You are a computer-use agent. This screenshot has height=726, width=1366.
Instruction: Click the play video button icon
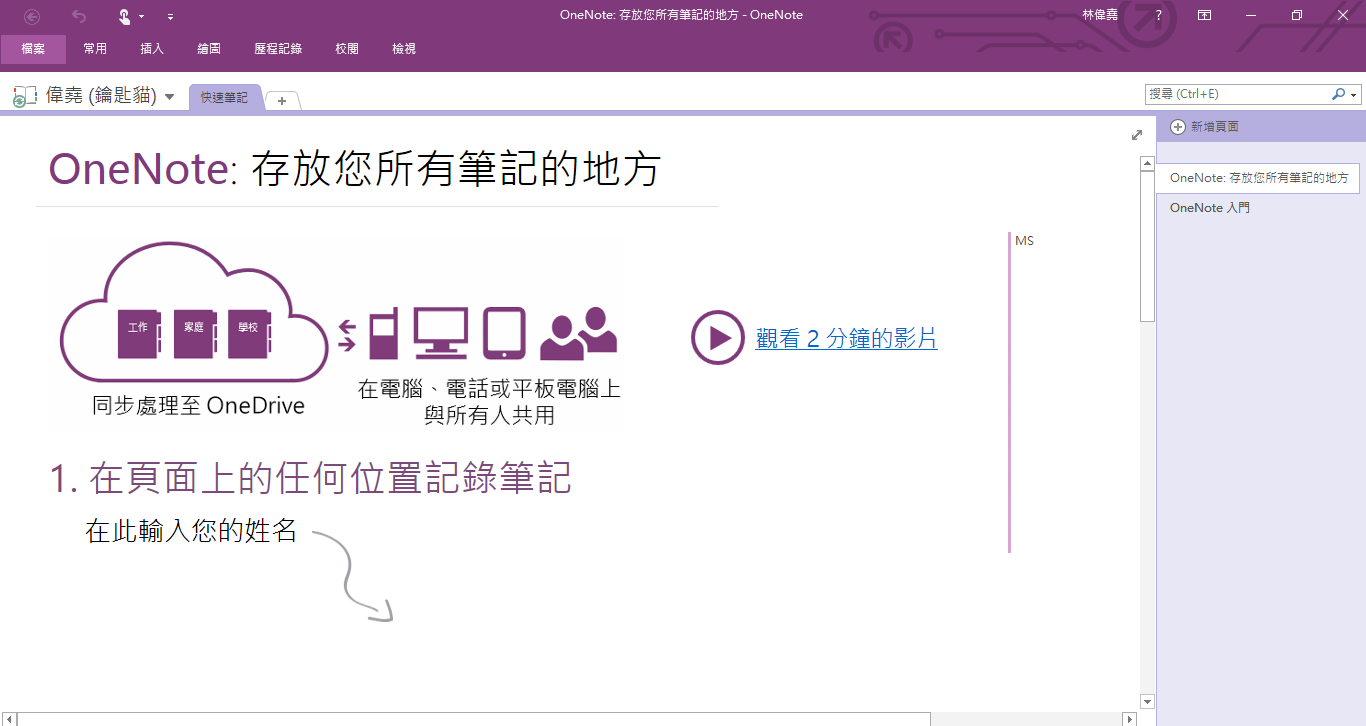(x=718, y=338)
